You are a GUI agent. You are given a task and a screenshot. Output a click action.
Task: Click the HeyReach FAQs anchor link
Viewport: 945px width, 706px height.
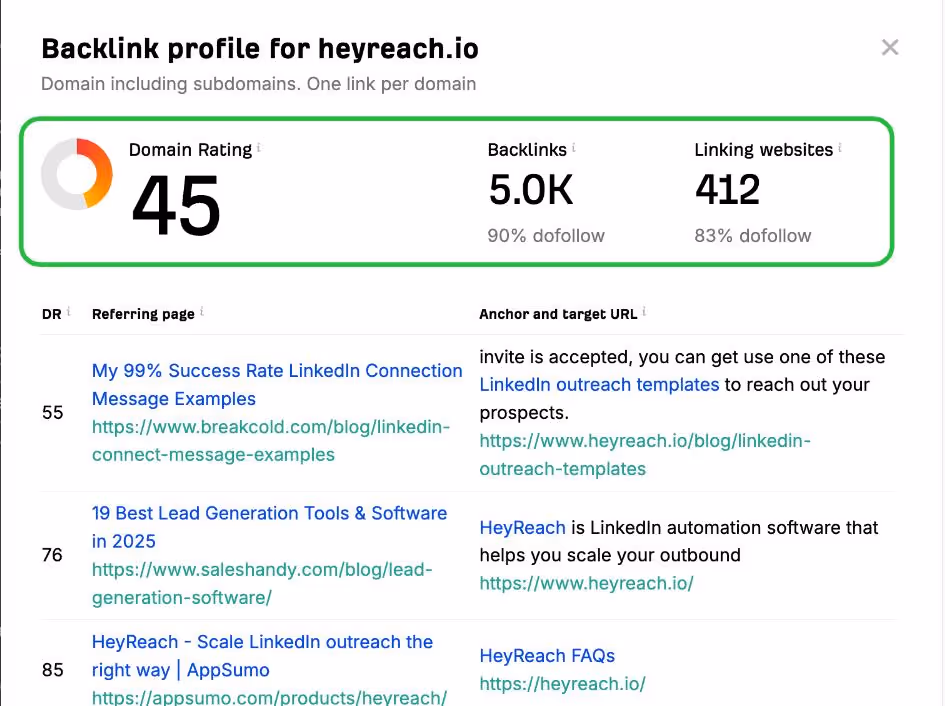point(547,656)
